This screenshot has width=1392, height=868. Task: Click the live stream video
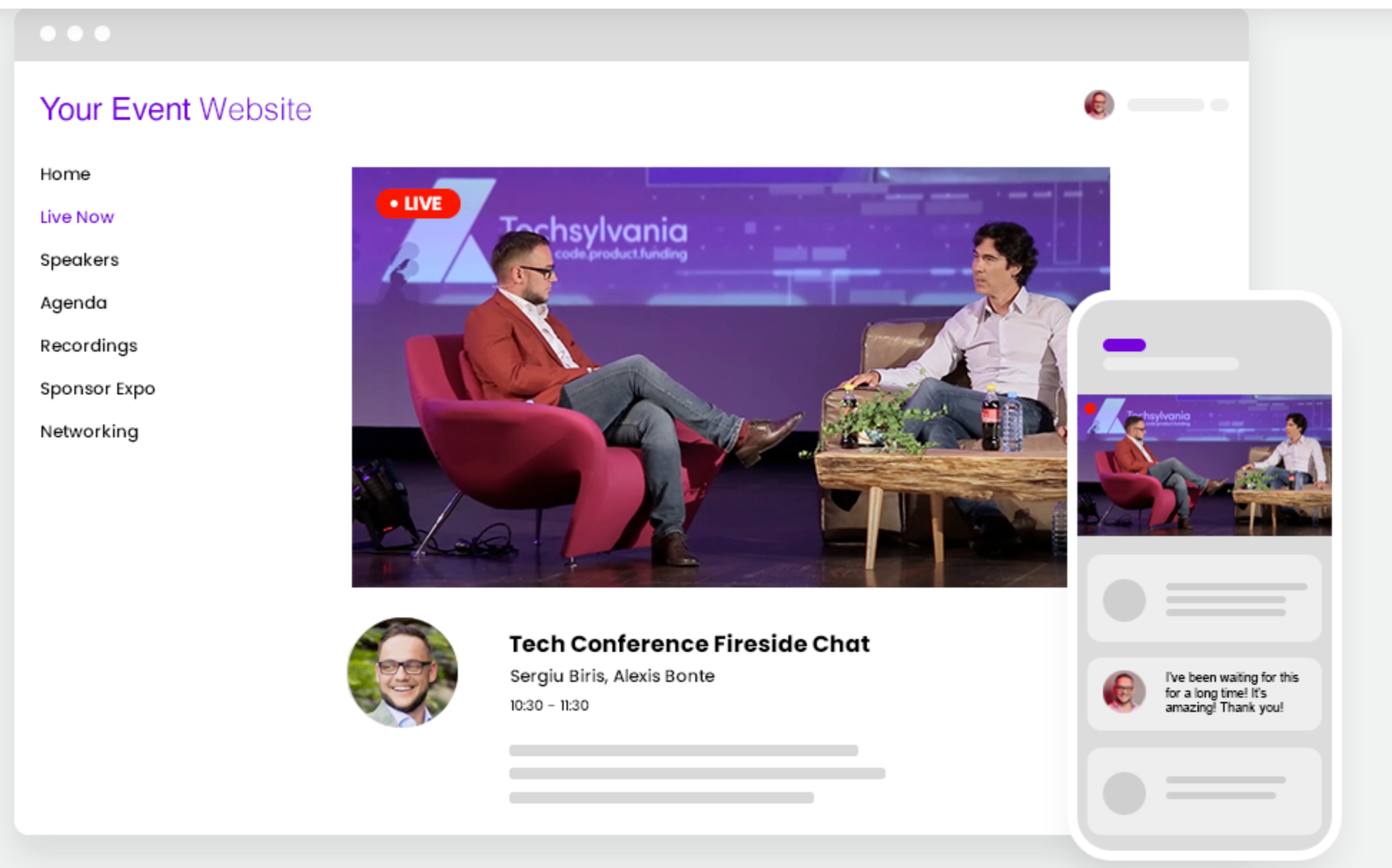click(708, 377)
